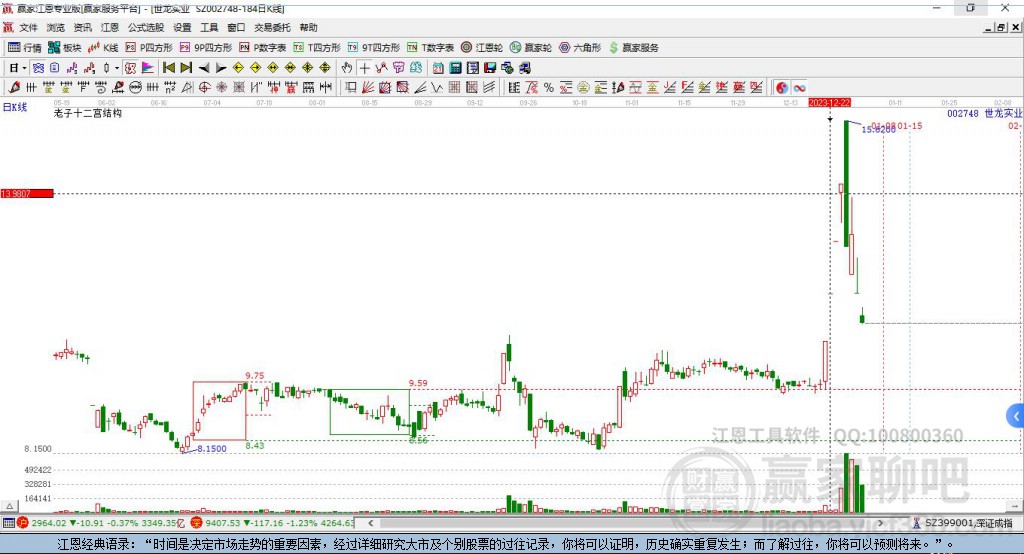
Task: Click the 日K线 label
Action: [15, 107]
